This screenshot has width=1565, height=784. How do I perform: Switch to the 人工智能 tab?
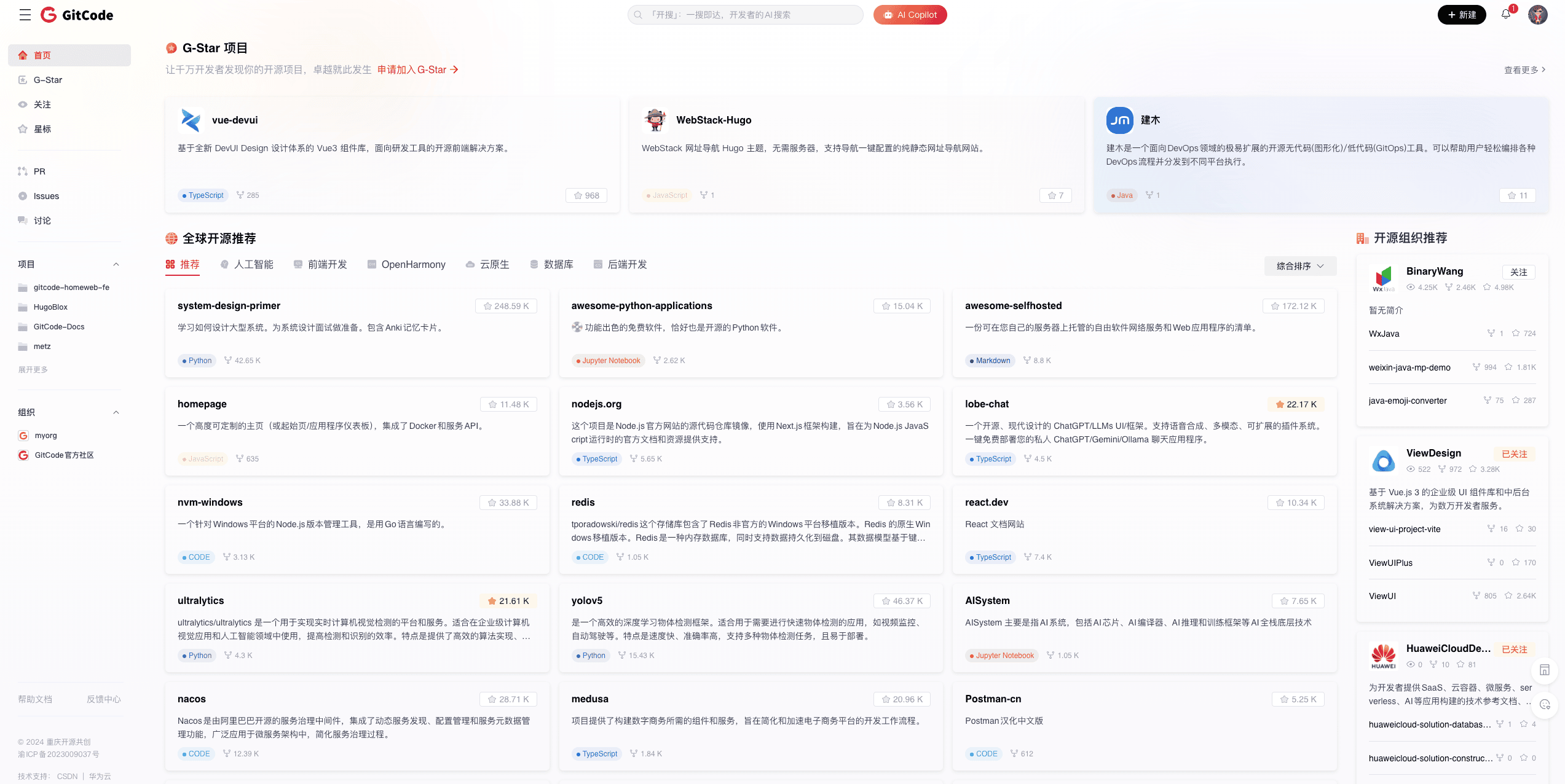246,264
